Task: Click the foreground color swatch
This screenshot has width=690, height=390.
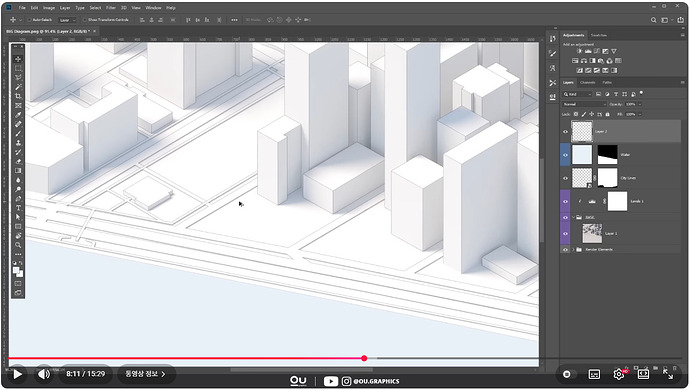Action: (16, 270)
